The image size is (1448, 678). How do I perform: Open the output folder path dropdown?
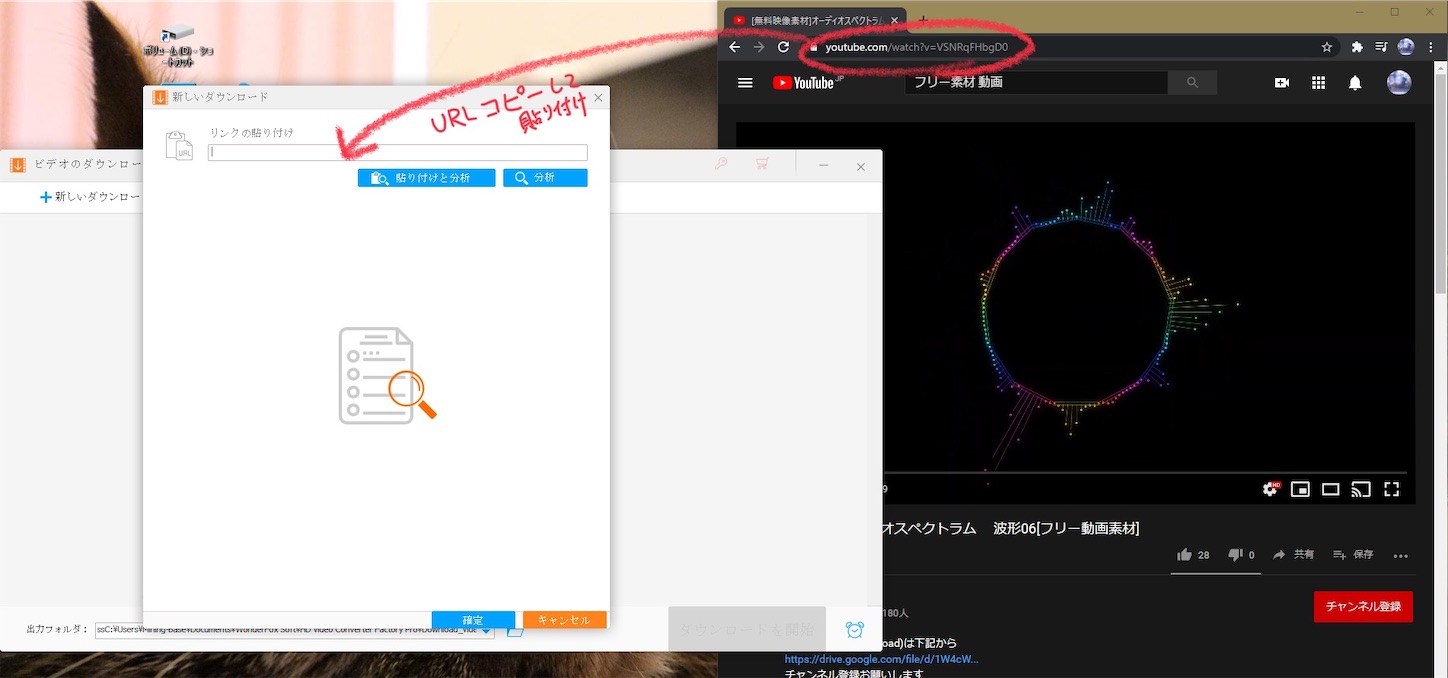pos(487,630)
